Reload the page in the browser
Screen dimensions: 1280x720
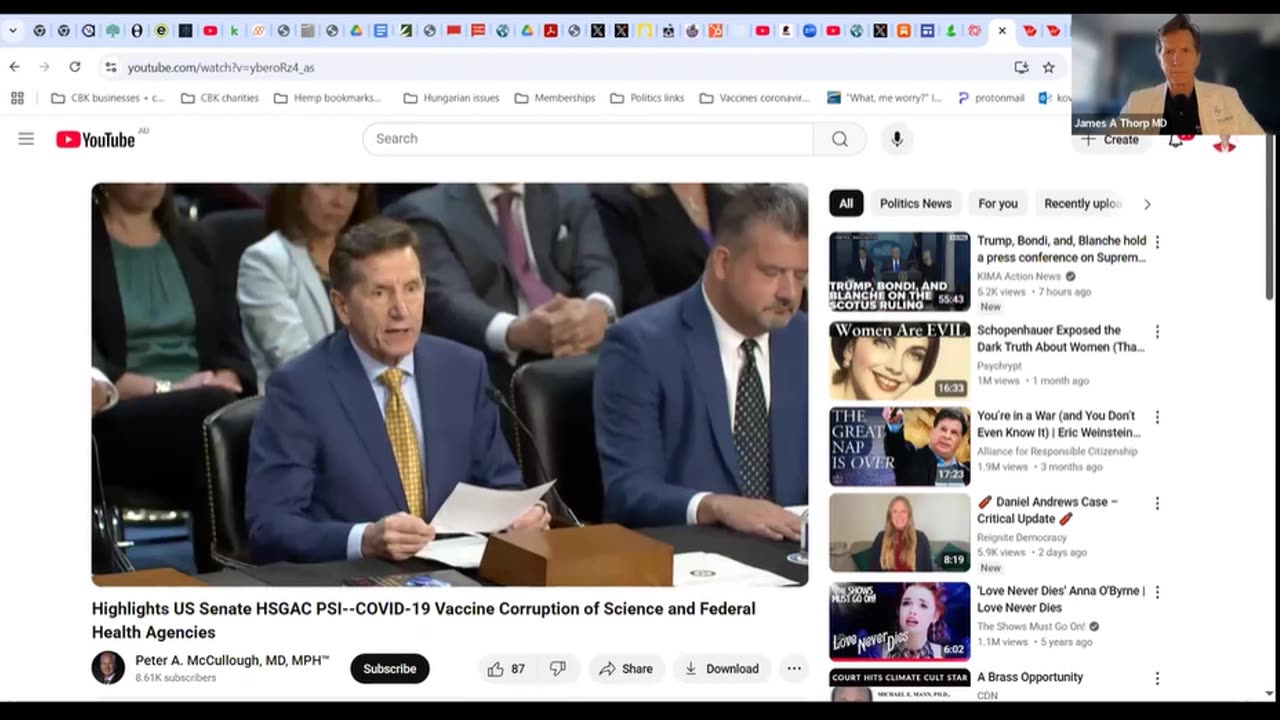74,67
